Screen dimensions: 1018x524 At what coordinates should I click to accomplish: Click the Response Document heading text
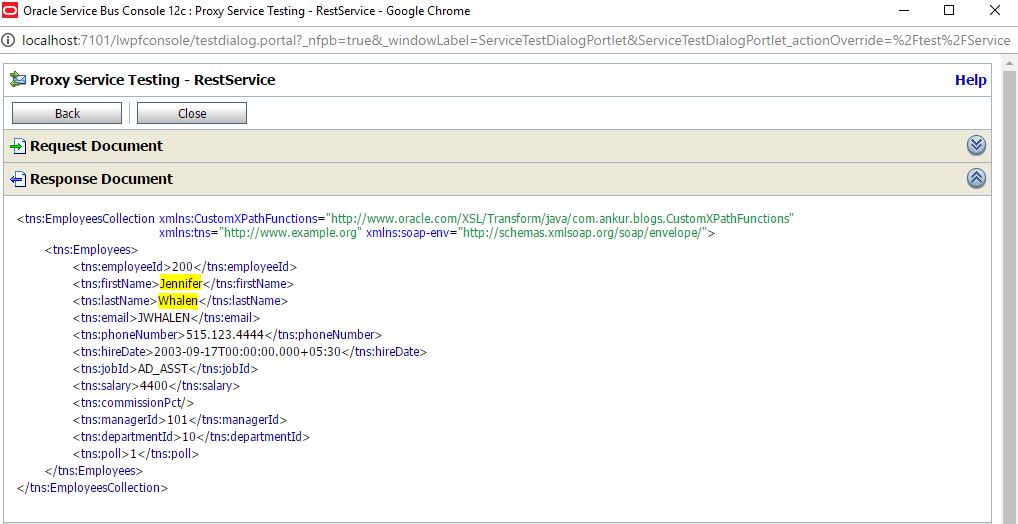coord(102,179)
